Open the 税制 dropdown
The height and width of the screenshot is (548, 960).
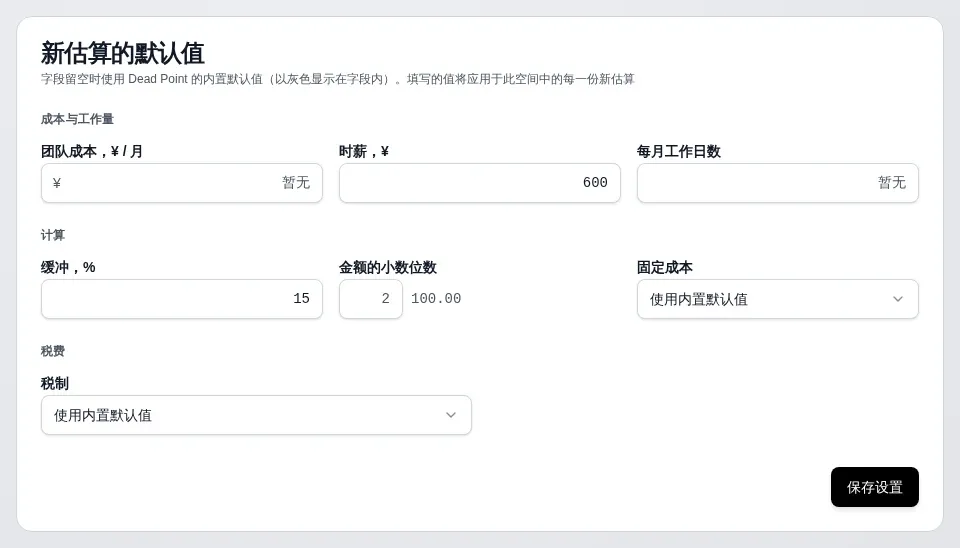(256, 415)
